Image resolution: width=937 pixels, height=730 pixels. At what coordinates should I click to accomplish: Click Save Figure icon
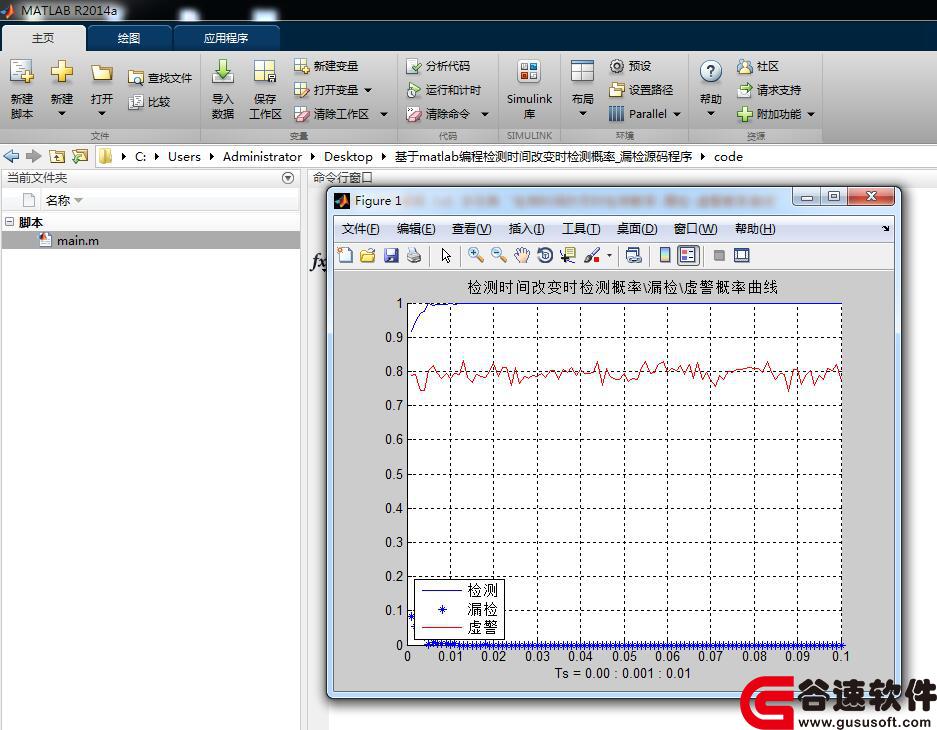tap(391, 256)
